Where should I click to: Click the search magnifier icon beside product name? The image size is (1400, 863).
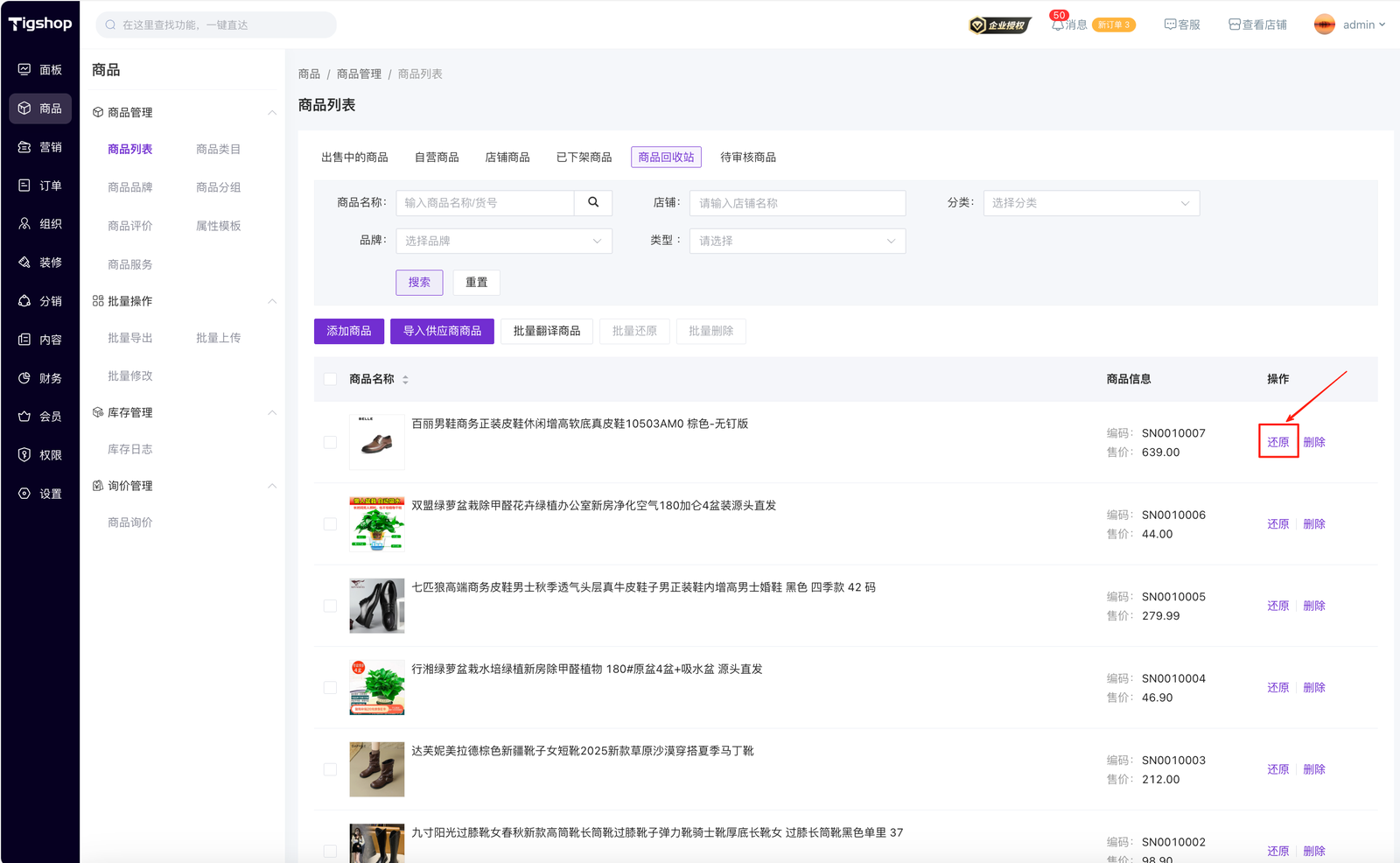[x=593, y=202]
